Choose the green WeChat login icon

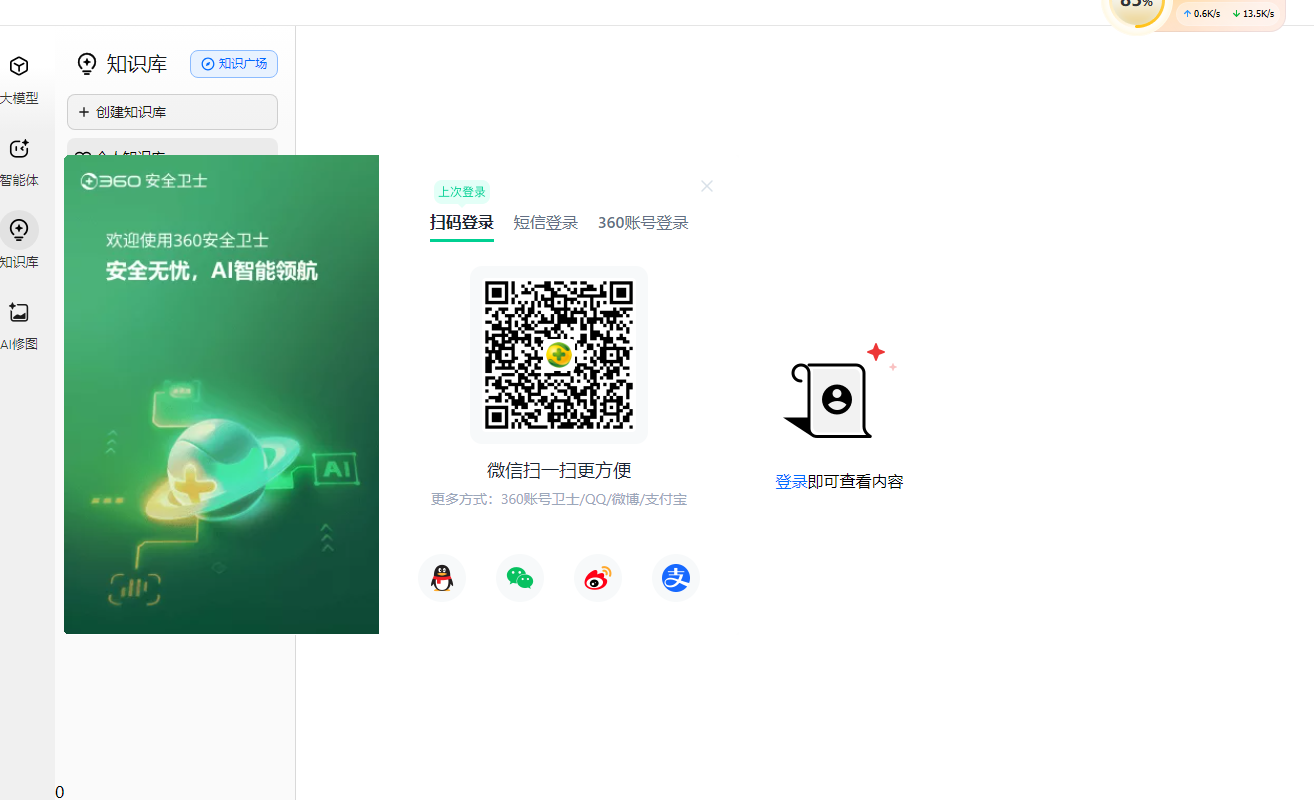click(520, 578)
